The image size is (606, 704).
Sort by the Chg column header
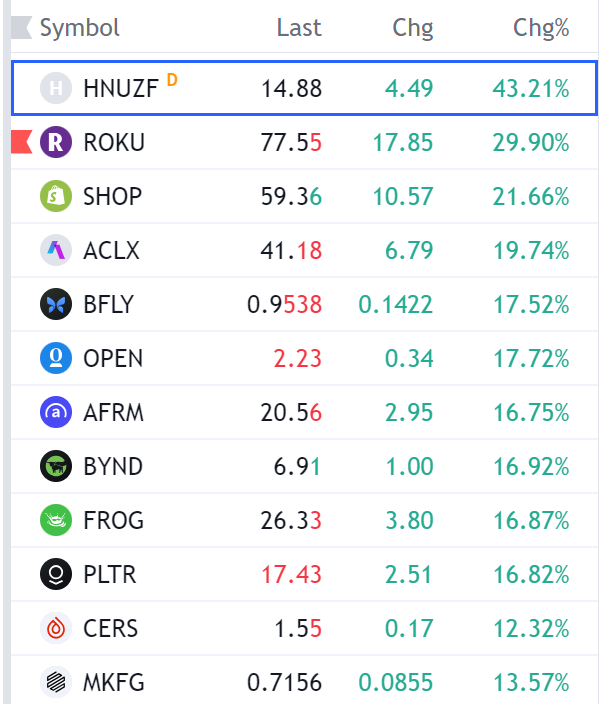click(413, 28)
